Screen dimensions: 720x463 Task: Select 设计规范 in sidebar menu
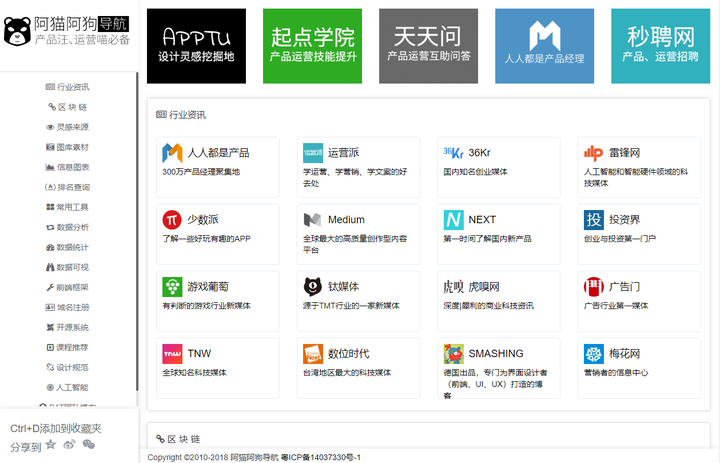pyautogui.click(x=68, y=367)
